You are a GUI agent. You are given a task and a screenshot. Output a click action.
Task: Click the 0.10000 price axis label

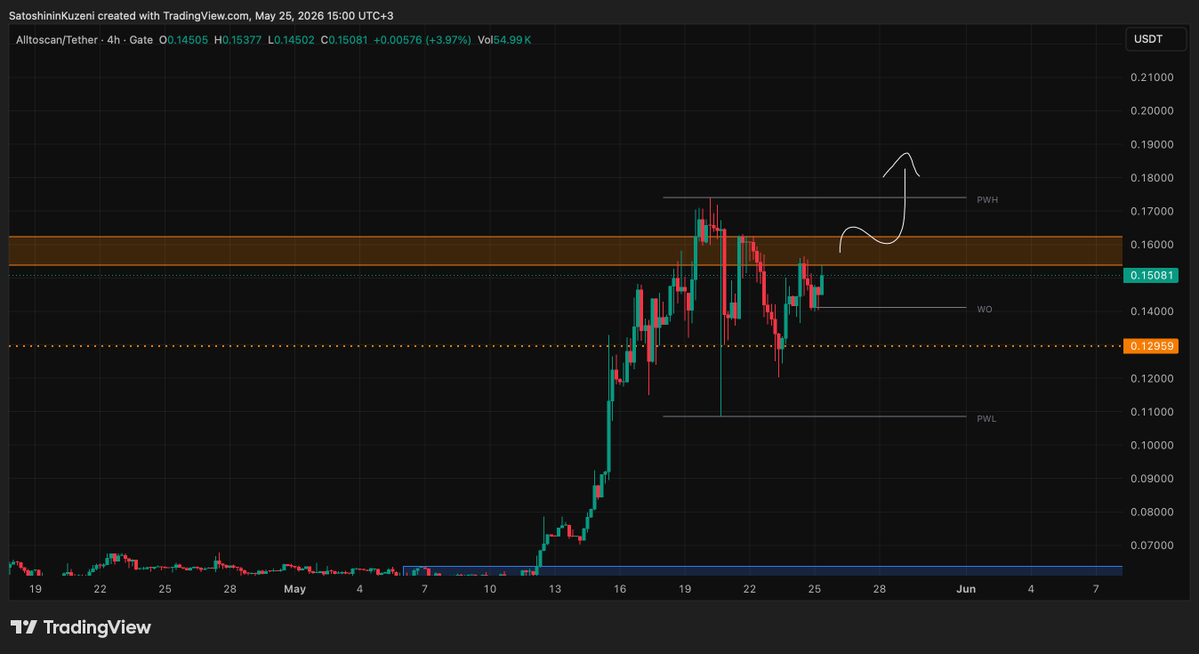point(1152,445)
